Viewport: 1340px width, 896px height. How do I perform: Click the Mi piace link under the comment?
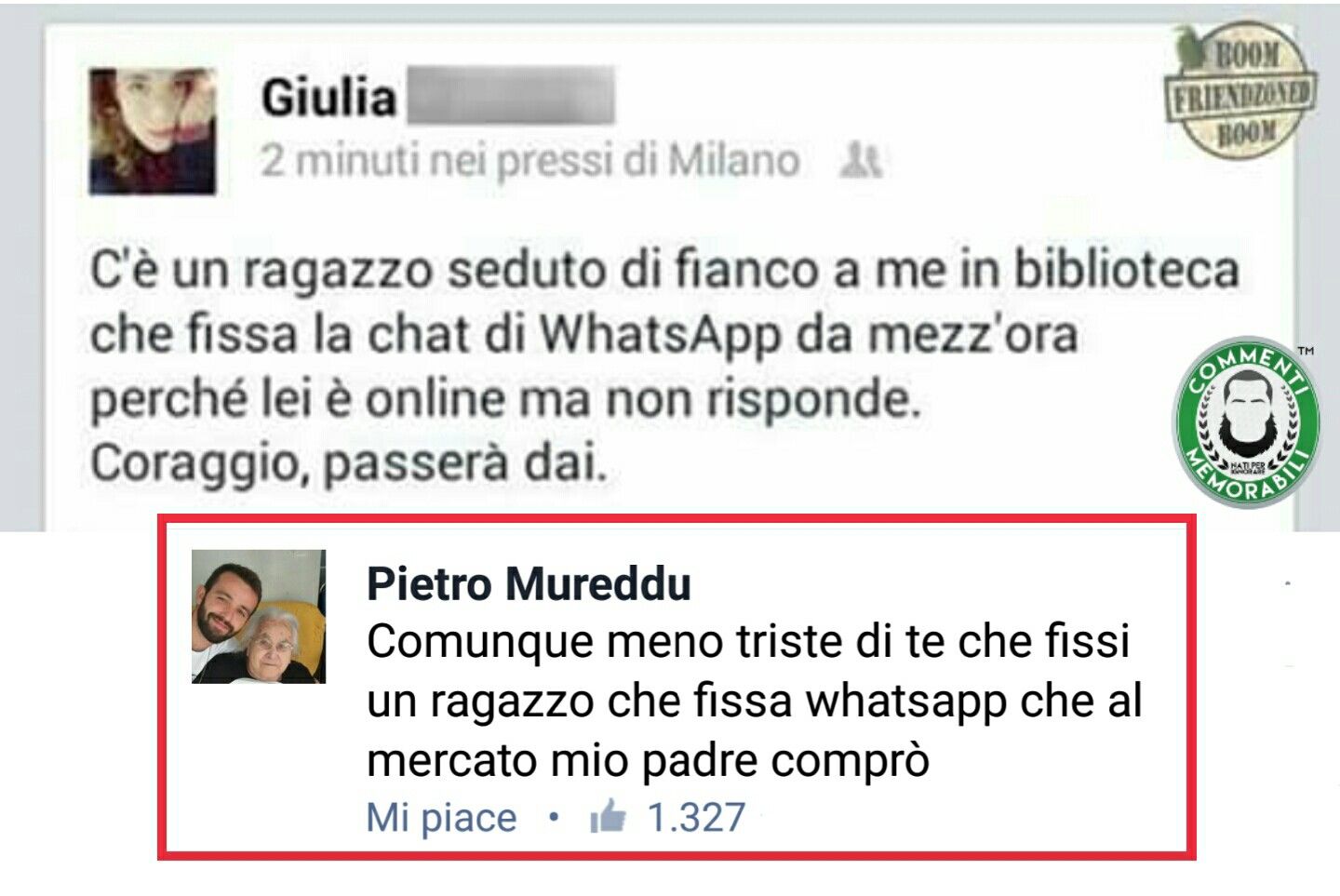[441, 817]
